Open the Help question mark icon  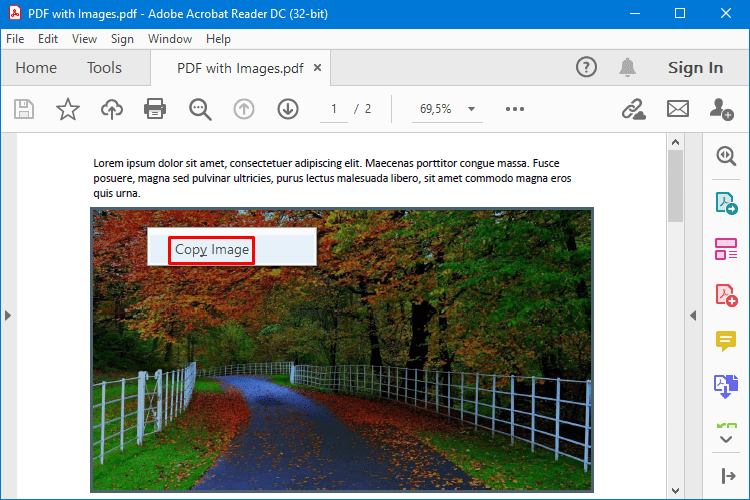click(586, 67)
